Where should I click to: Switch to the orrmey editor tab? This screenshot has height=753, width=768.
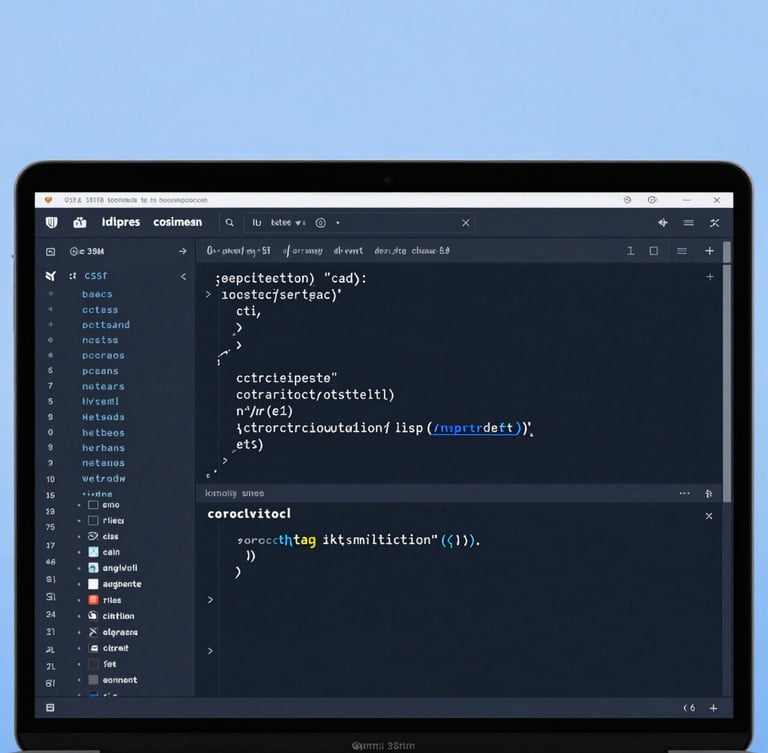[x=303, y=251]
